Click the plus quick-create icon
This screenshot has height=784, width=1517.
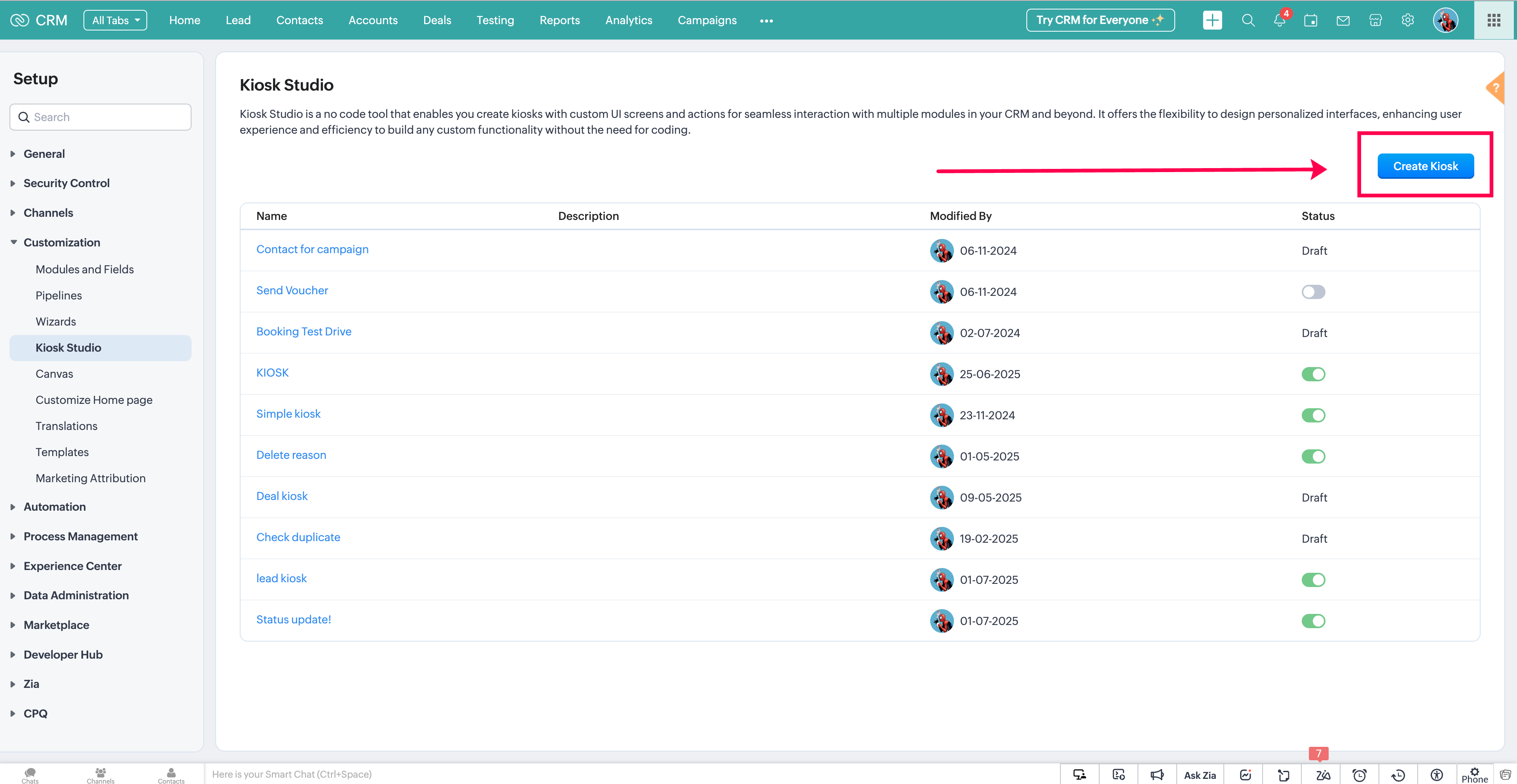point(1212,20)
